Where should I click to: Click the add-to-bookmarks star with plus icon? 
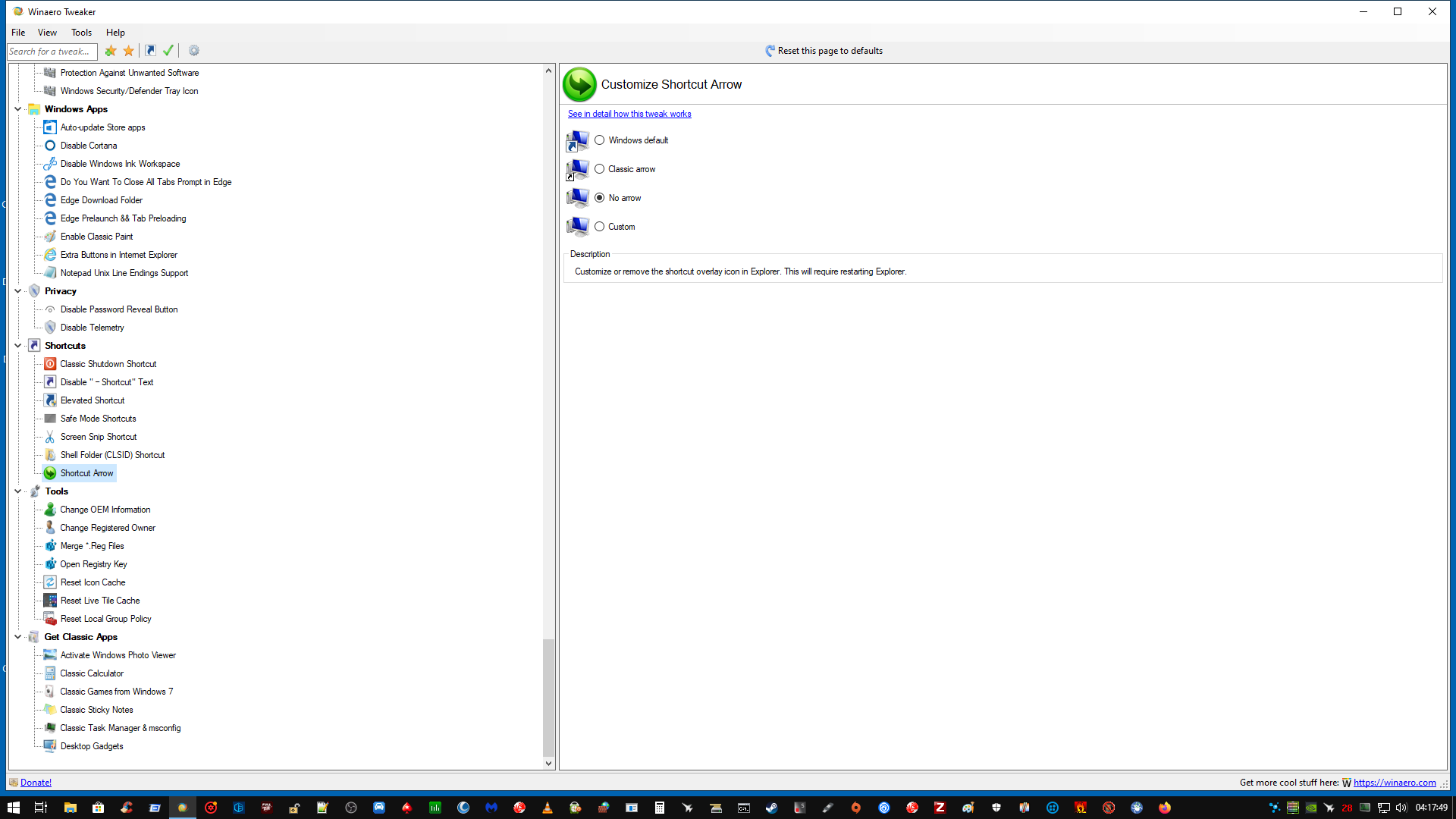tap(111, 51)
